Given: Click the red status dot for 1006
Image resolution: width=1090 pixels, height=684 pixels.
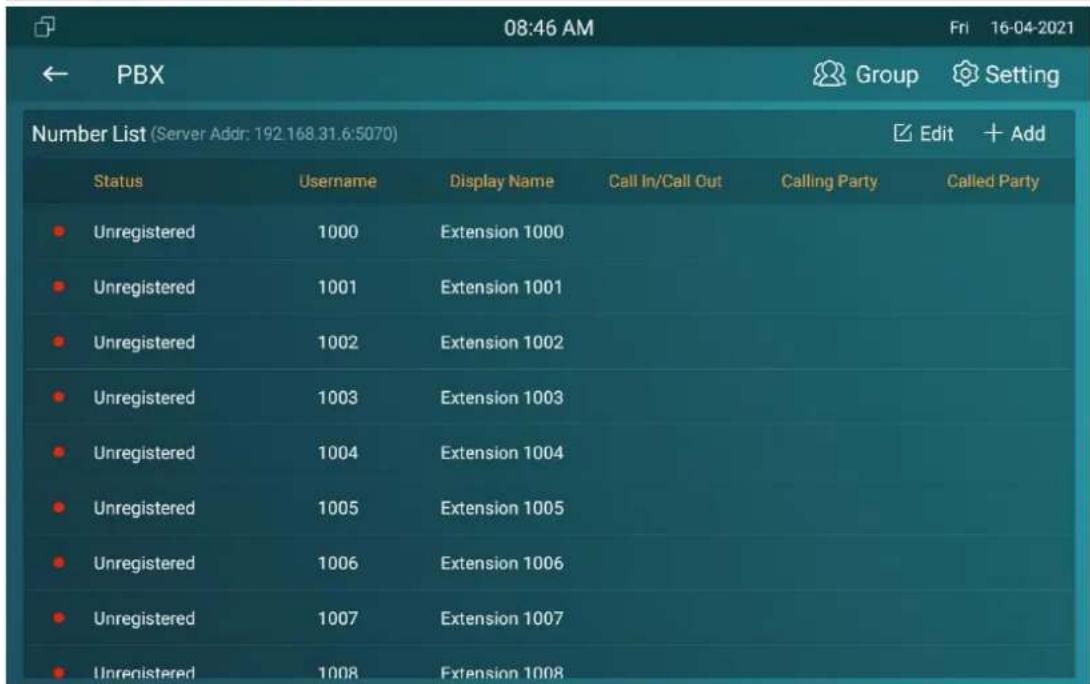Looking at the screenshot, I should [59, 562].
